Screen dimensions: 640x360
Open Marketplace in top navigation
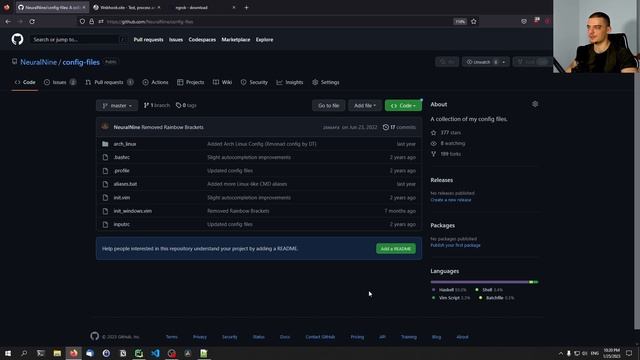[236, 40]
